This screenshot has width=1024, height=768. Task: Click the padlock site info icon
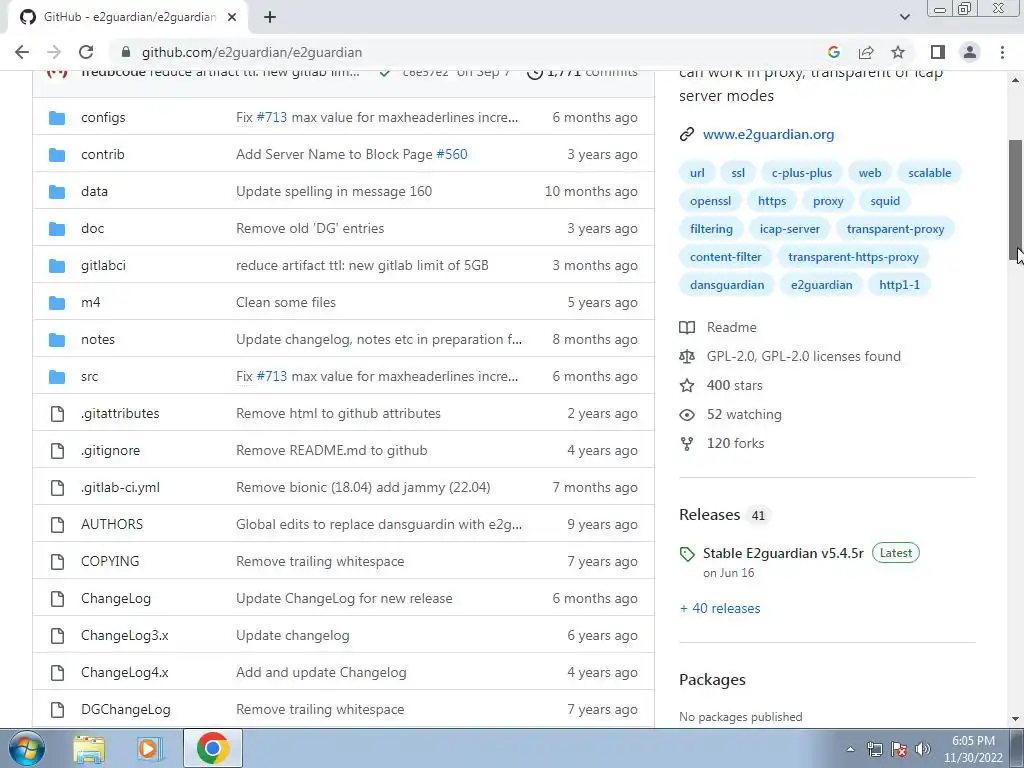pos(127,52)
